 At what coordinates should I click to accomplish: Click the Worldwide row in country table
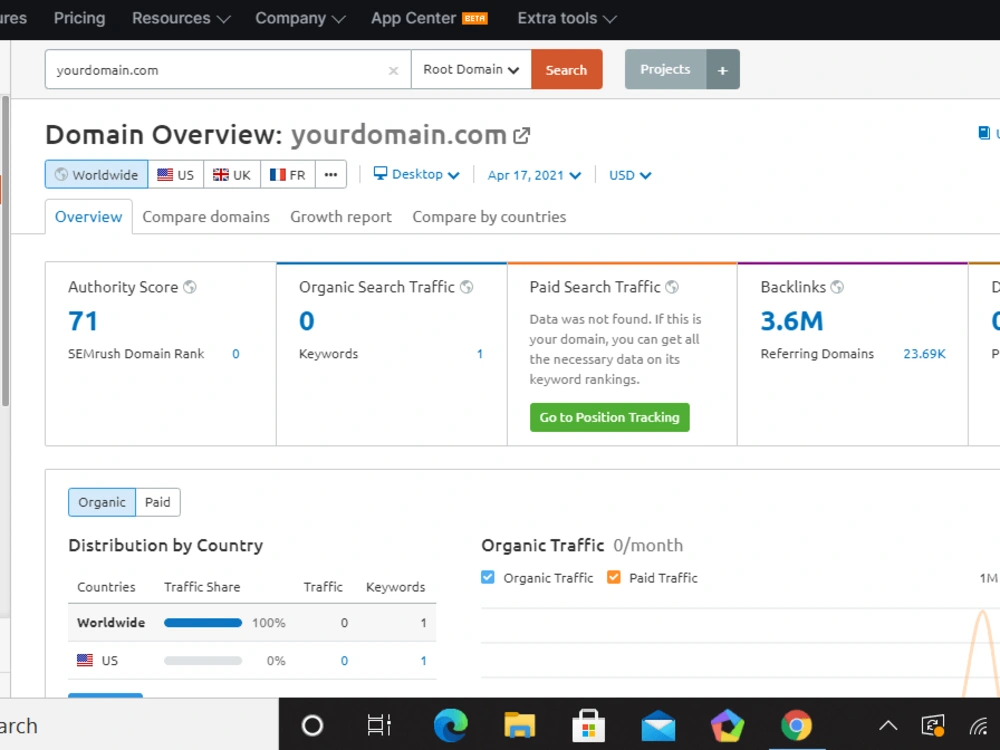(252, 622)
